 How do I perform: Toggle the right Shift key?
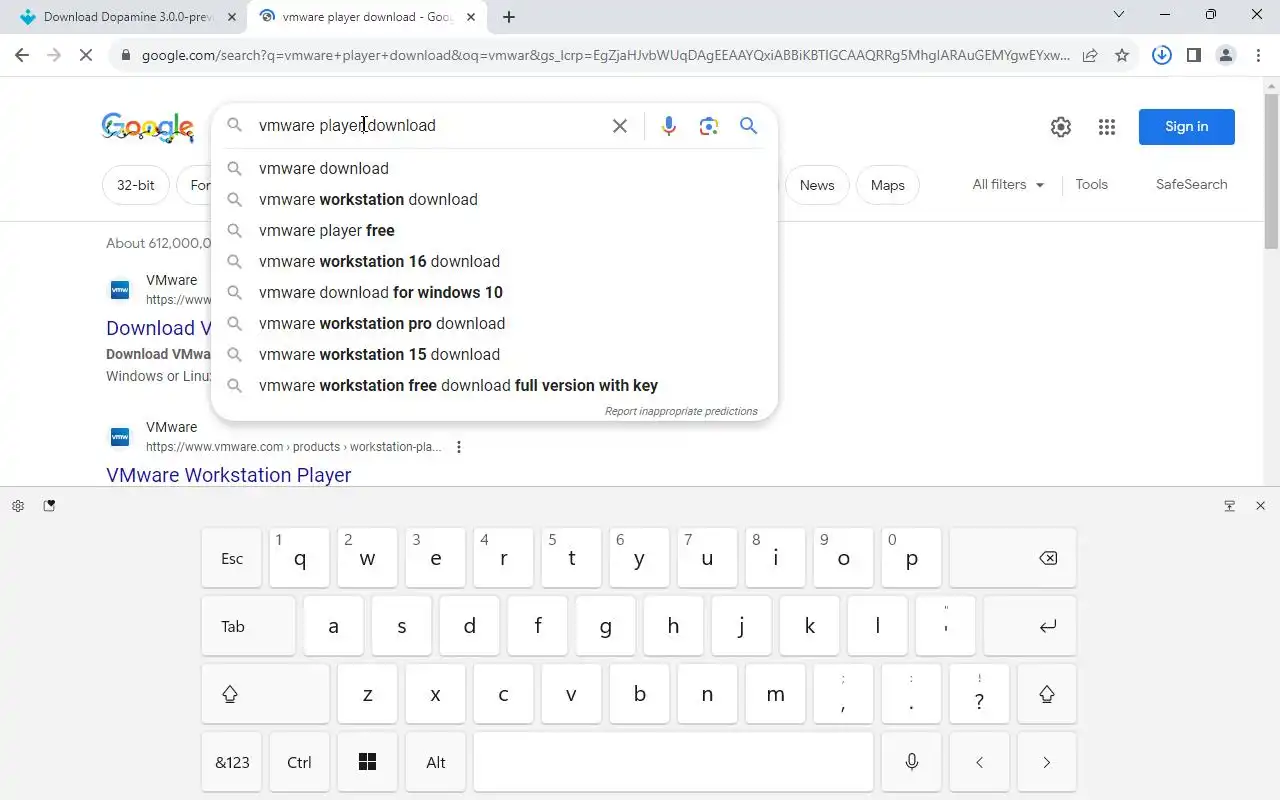pyautogui.click(x=1047, y=694)
